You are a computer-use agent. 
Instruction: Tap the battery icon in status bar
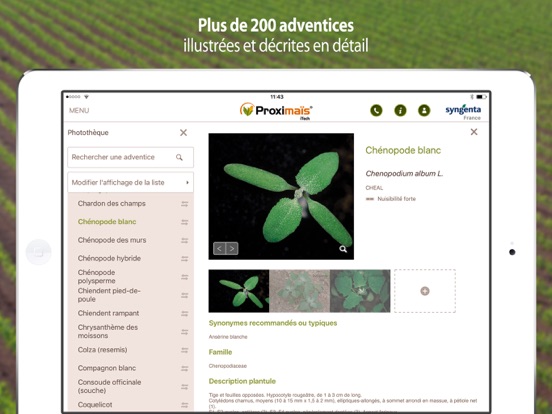(481, 96)
